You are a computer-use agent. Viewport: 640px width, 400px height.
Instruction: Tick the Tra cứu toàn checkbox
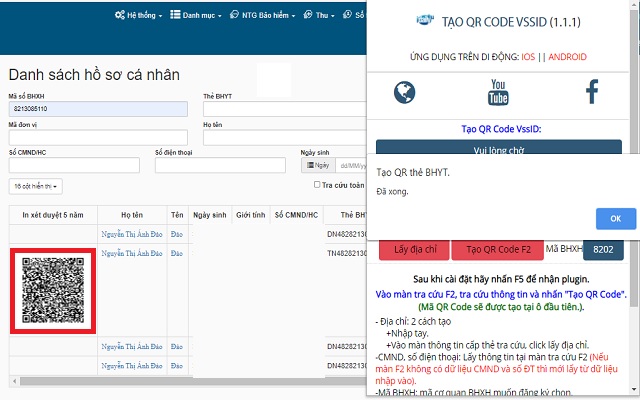[x=317, y=185]
